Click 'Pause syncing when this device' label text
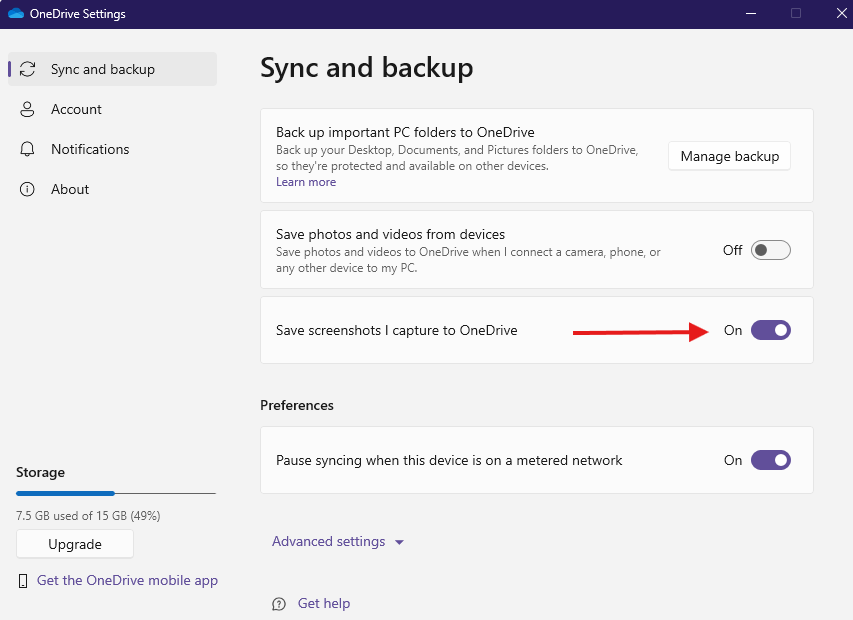 coord(449,460)
